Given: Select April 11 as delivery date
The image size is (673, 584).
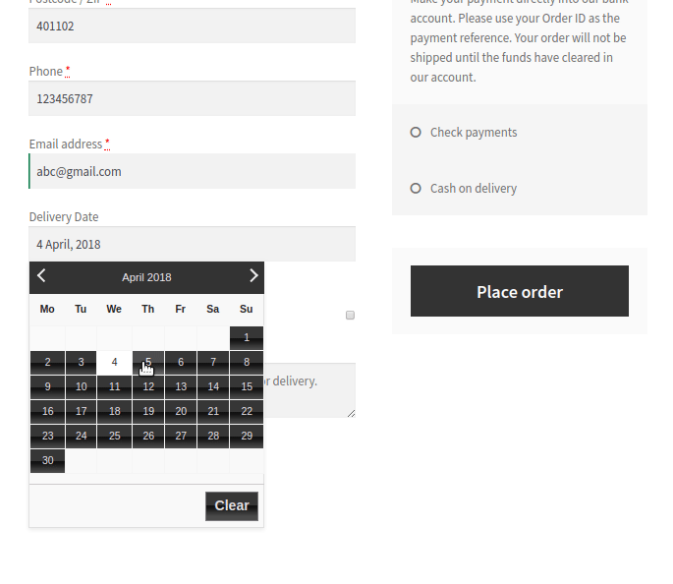Looking at the screenshot, I should (x=114, y=387).
